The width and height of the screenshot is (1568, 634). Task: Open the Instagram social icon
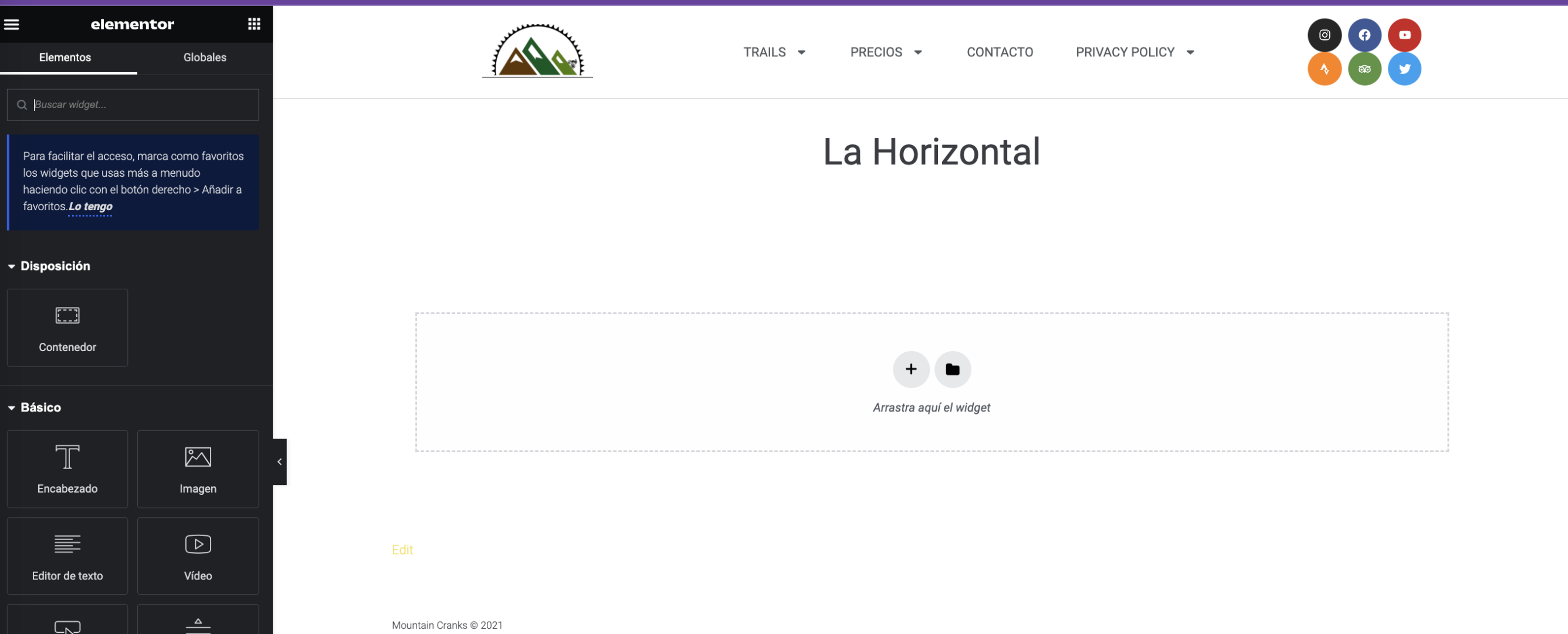click(x=1325, y=35)
